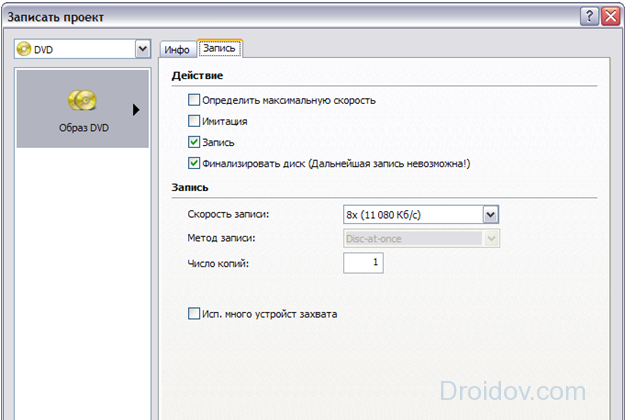Close the Записать проект dialog
This screenshot has height=420, width=625.
pyautogui.click(x=610, y=17)
